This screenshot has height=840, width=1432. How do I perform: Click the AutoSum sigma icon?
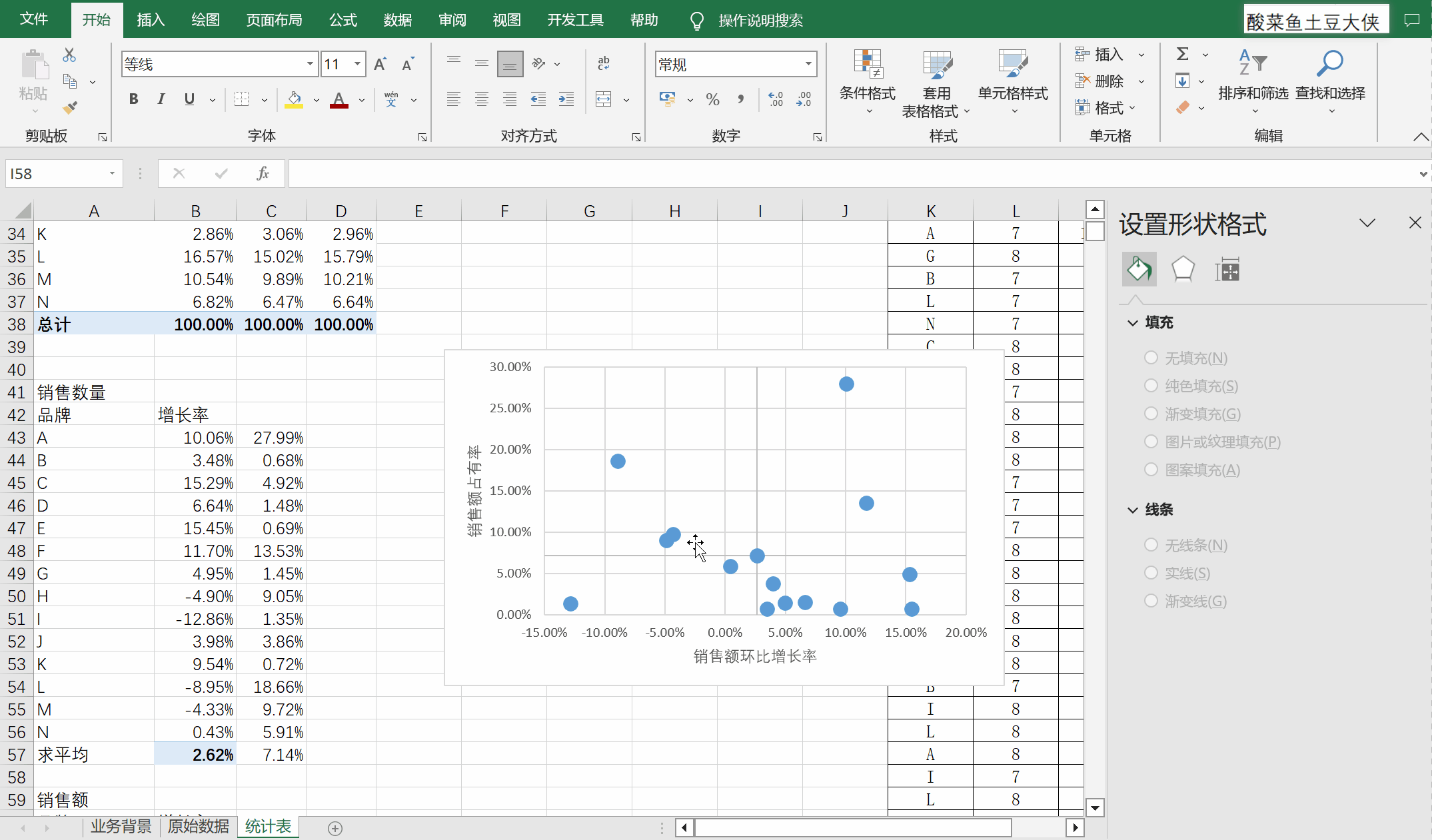[x=1183, y=55]
